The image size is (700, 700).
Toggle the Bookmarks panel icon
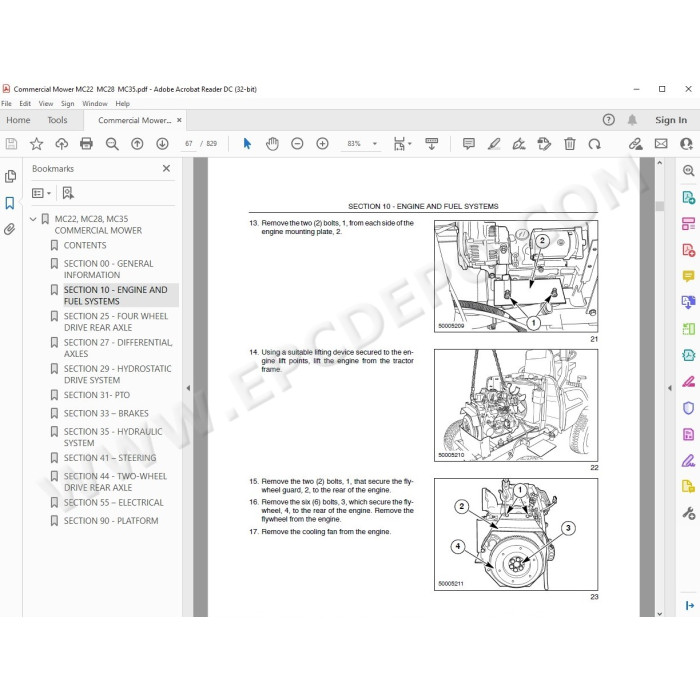10,203
